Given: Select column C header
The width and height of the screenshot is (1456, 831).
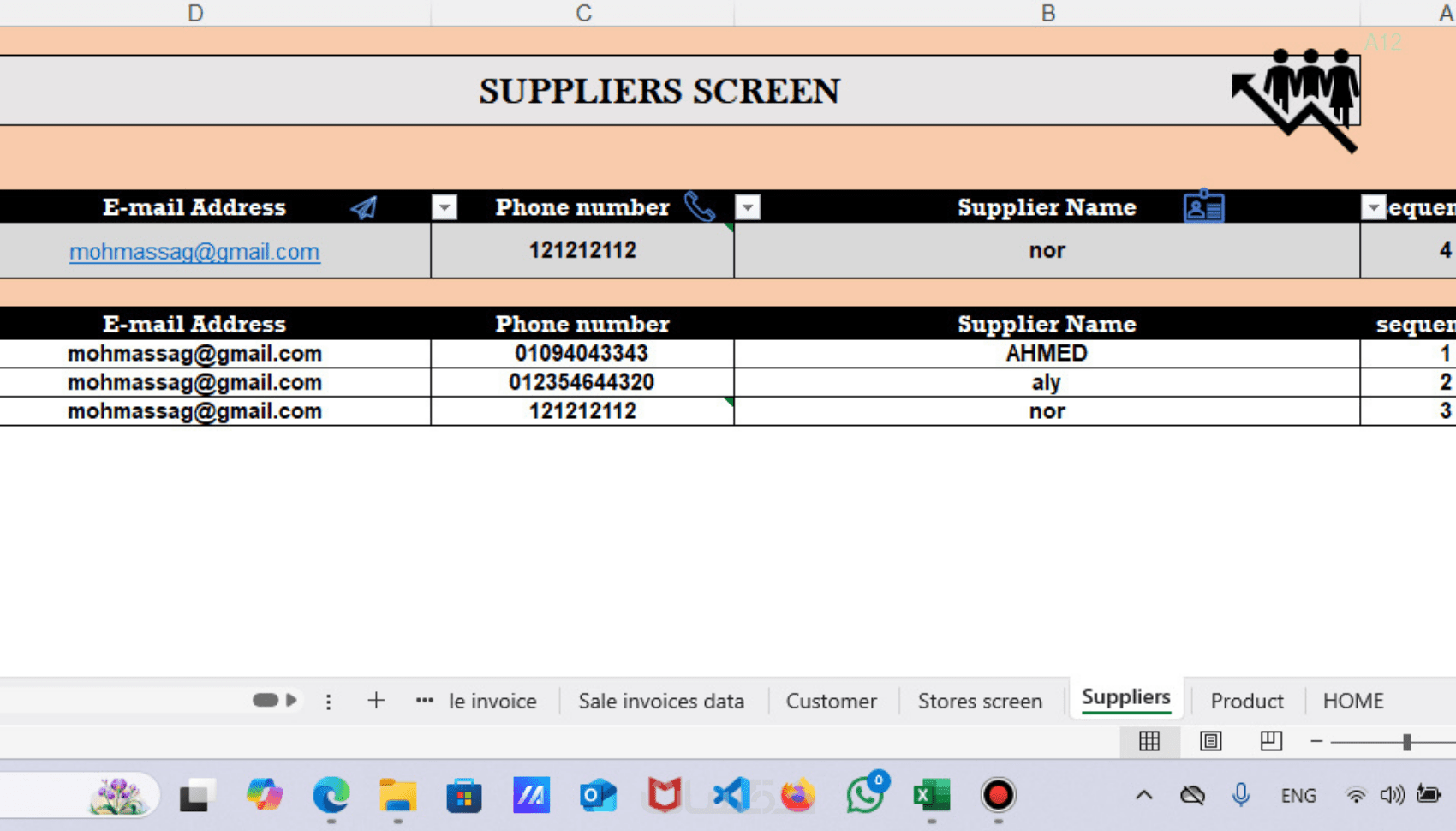Looking at the screenshot, I should (x=583, y=13).
